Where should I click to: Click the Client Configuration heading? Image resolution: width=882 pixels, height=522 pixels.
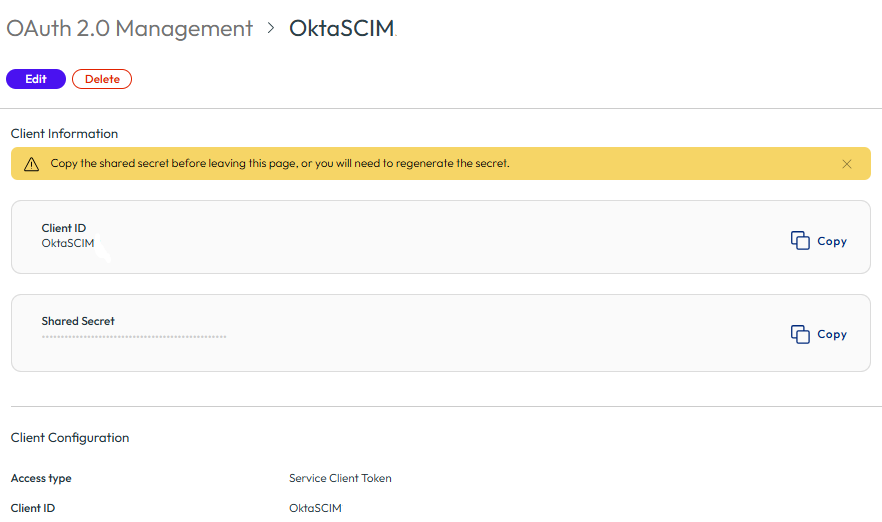(x=70, y=438)
